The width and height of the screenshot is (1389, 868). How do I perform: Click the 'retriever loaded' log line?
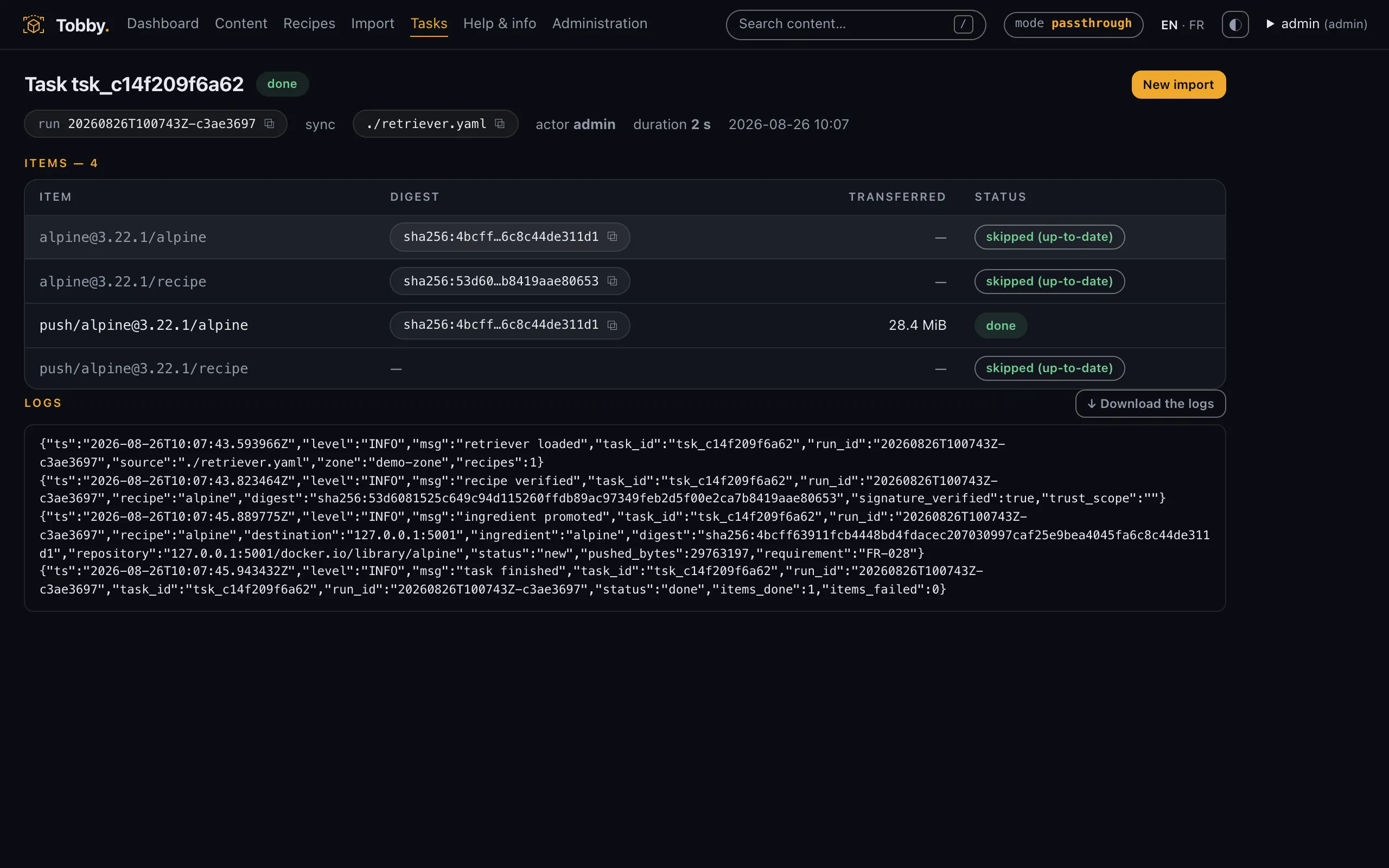[x=523, y=453]
